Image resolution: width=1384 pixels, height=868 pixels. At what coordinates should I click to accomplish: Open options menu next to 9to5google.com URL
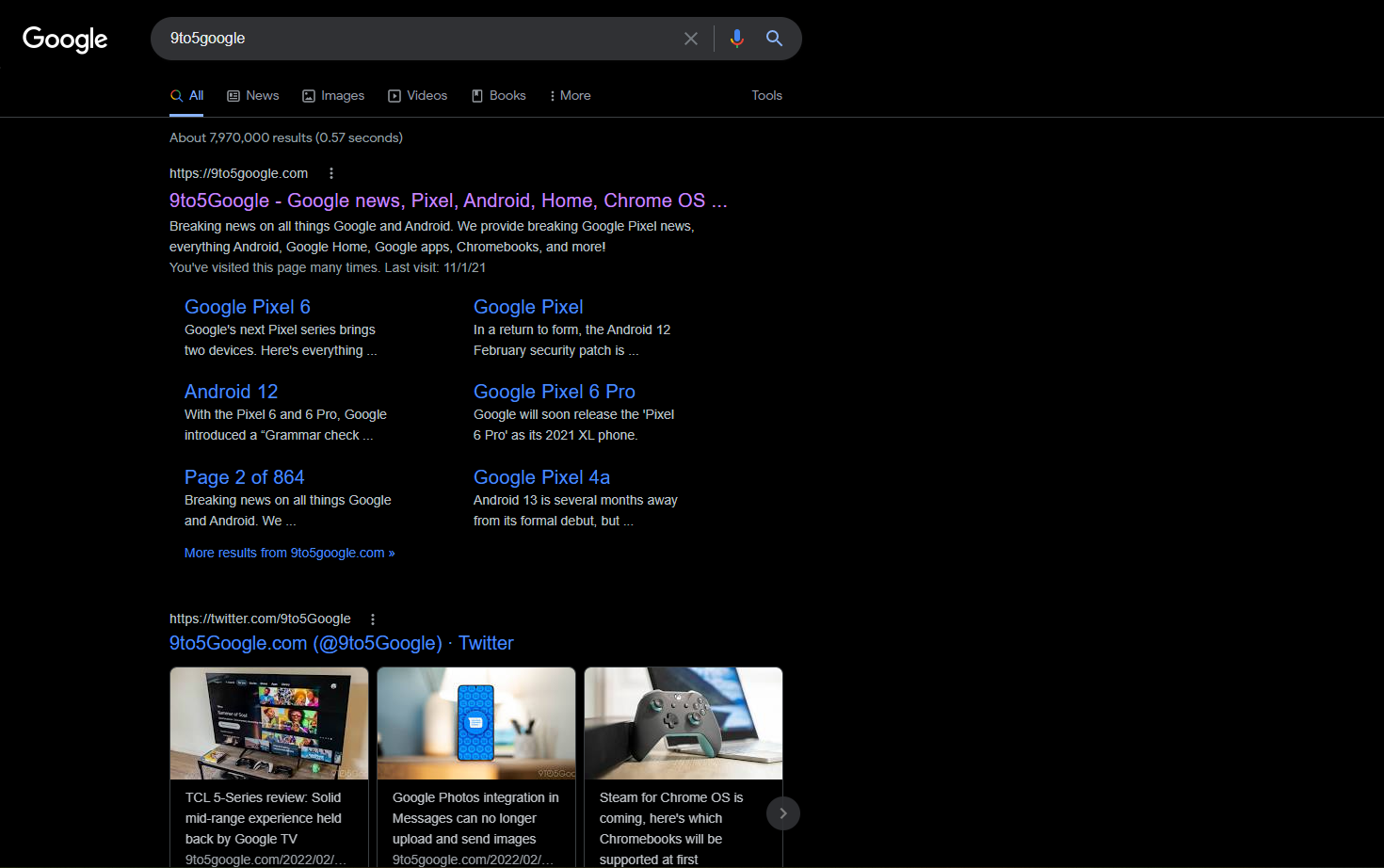click(x=331, y=173)
